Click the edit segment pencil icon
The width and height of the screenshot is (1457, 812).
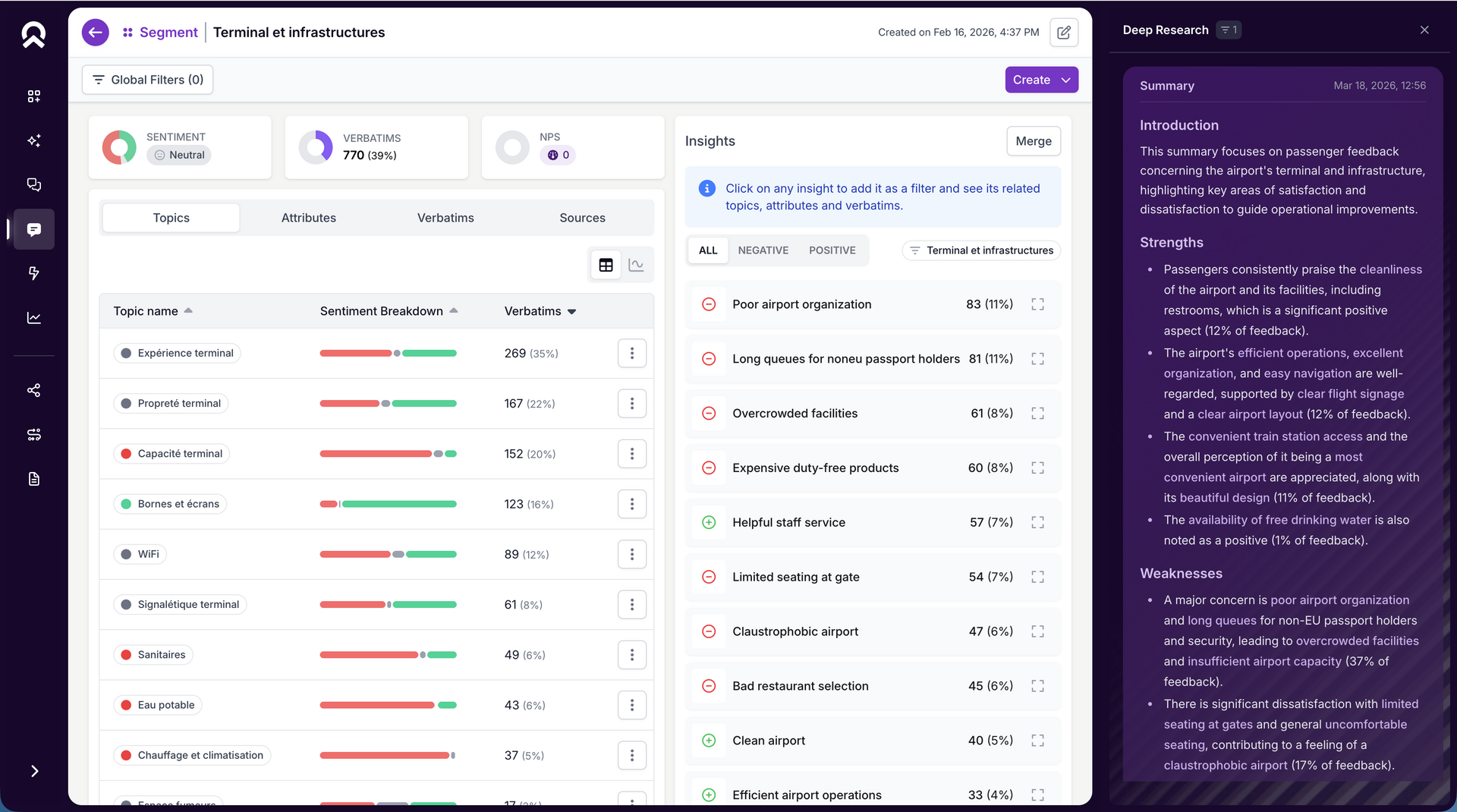tap(1064, 33)
